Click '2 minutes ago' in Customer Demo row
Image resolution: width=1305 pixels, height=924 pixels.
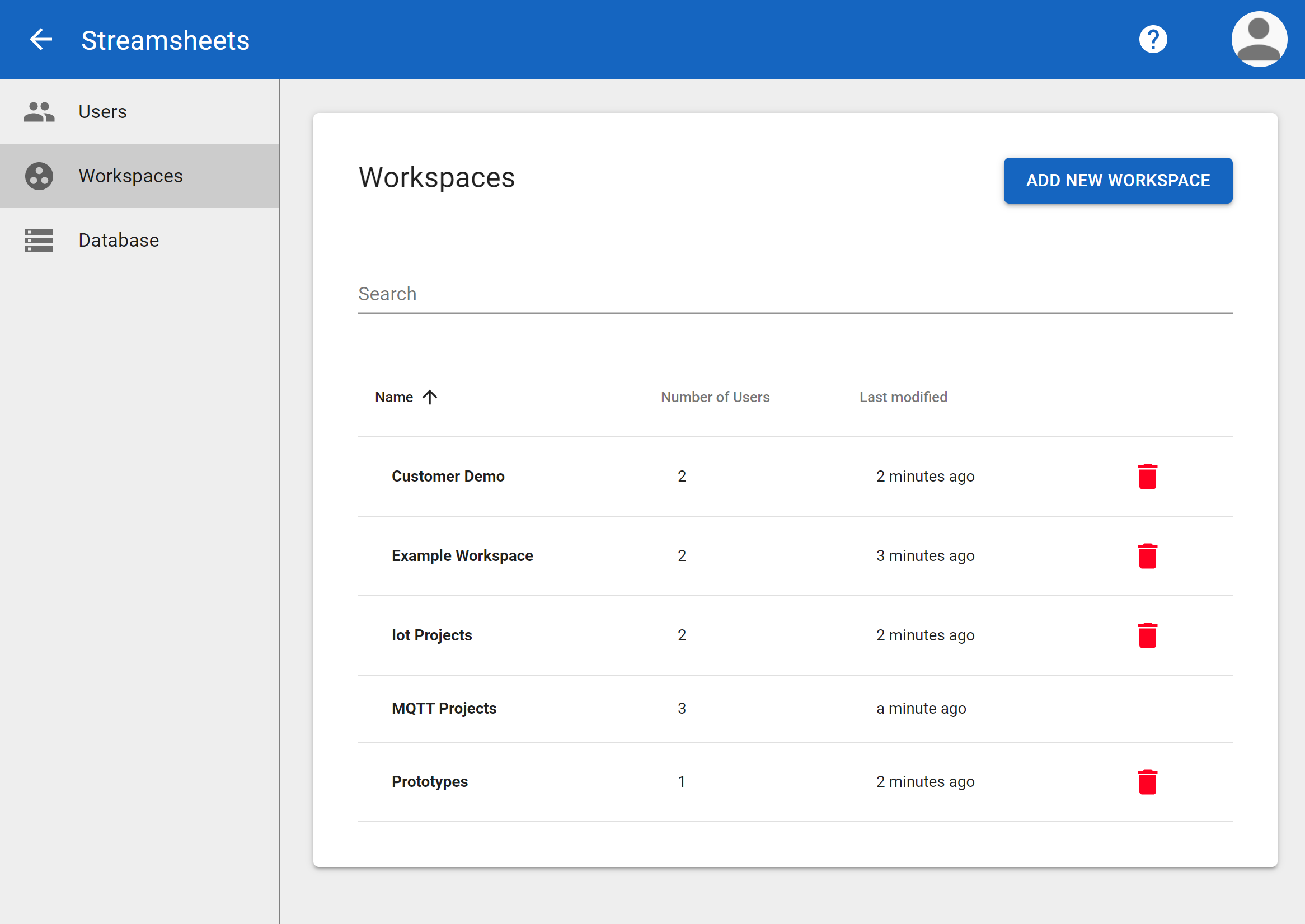926,476
